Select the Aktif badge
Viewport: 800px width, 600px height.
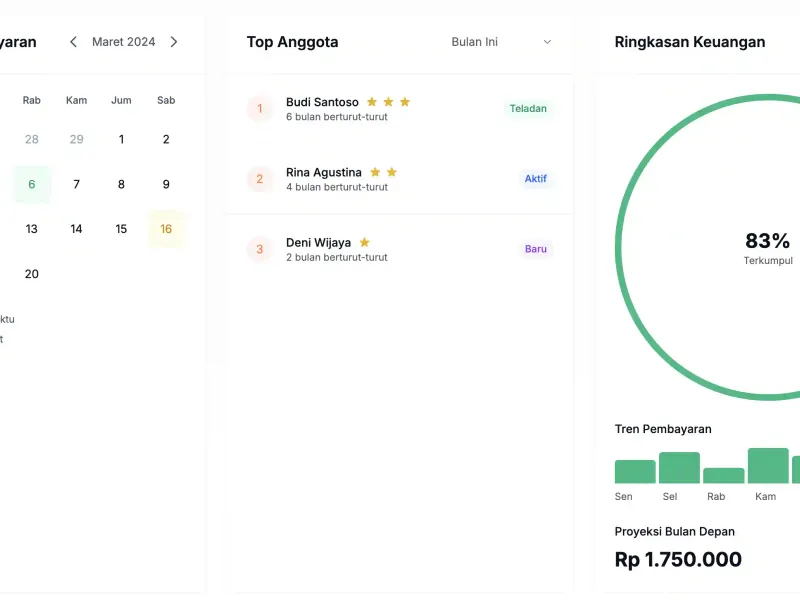[x=535, y=179]
